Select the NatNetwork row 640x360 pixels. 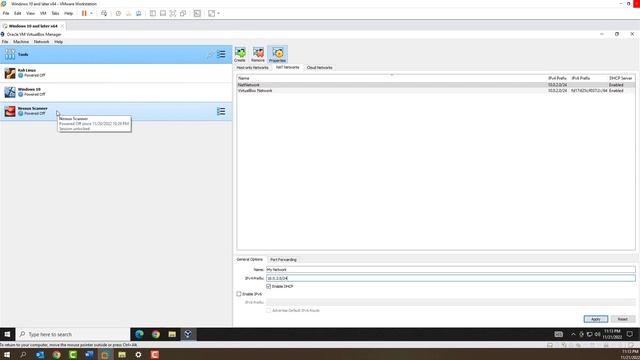click(436, 85)
